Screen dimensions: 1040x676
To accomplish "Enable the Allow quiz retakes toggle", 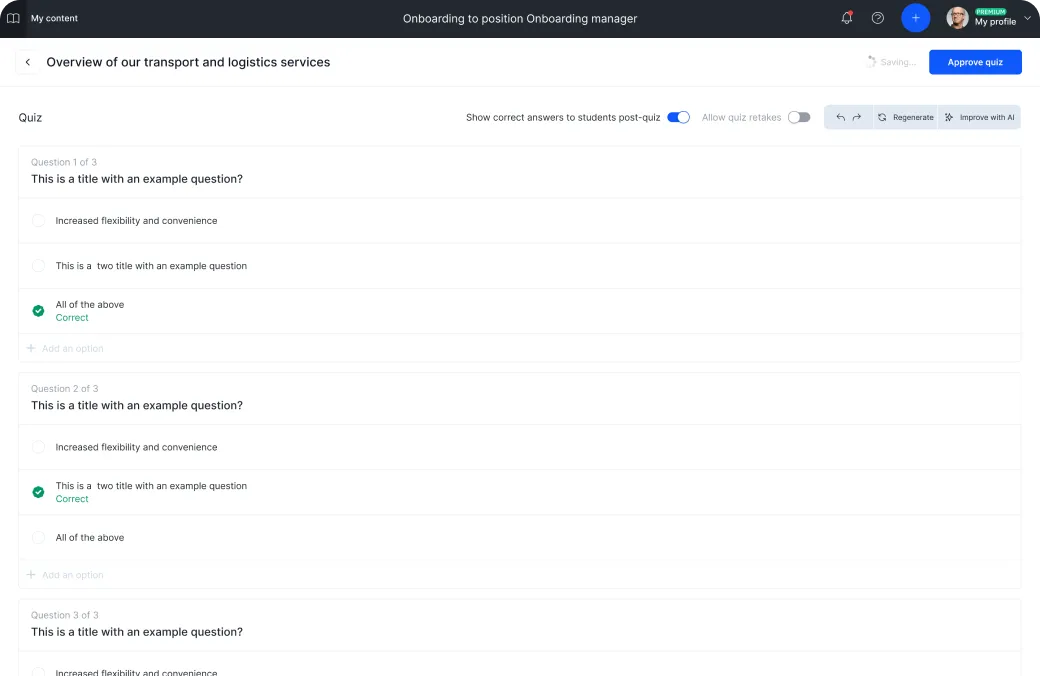I will [798, 117].
